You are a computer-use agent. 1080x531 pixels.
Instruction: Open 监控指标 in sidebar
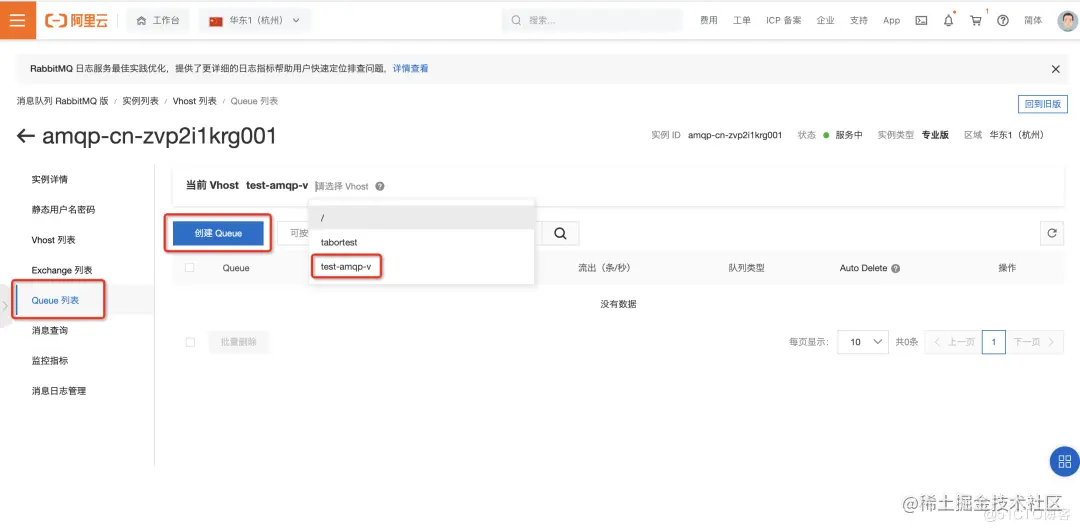click(x=50, y=361)
